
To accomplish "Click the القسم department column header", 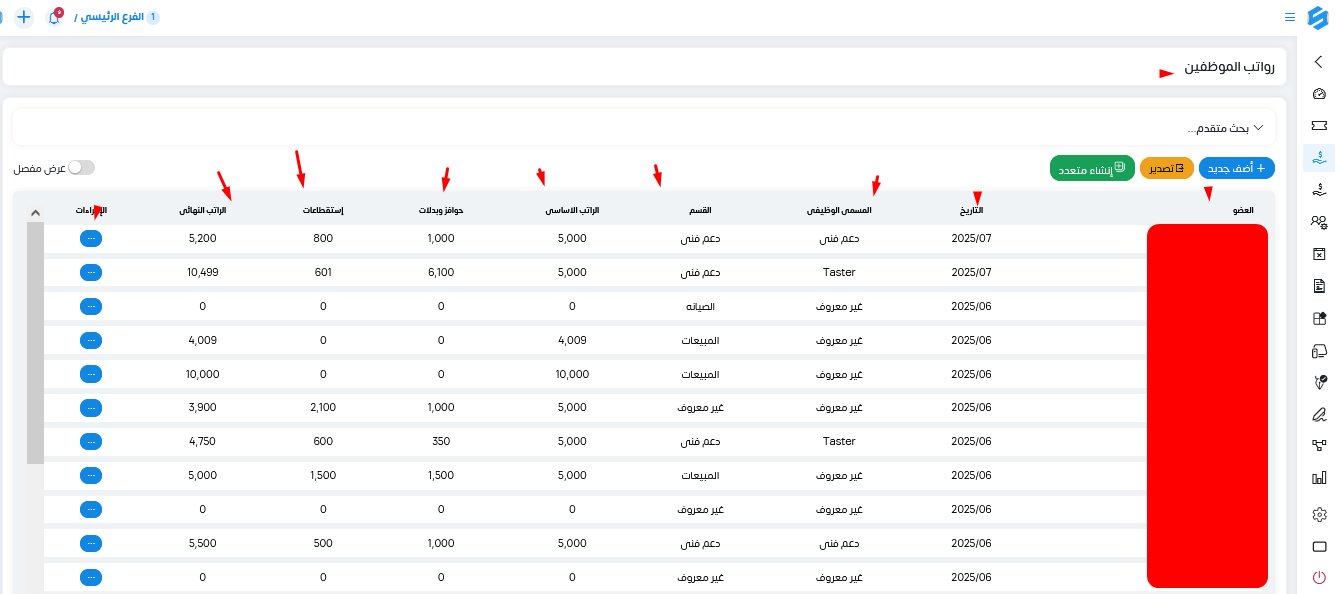I will [x=701, y=211].
